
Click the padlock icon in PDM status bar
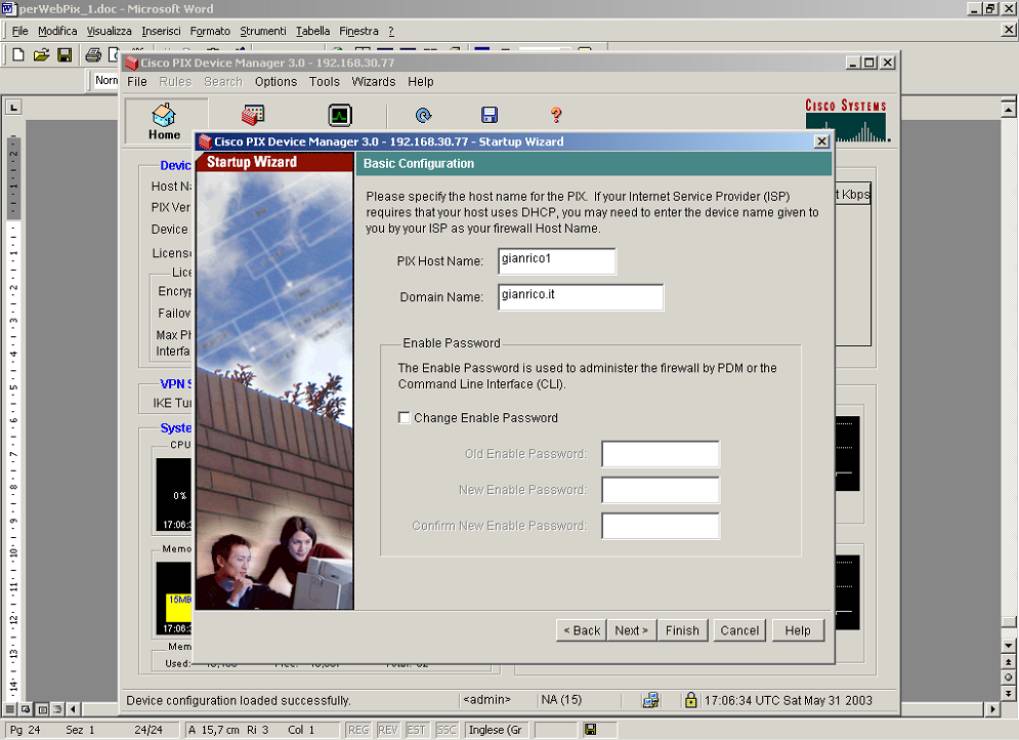pos(690,700)
